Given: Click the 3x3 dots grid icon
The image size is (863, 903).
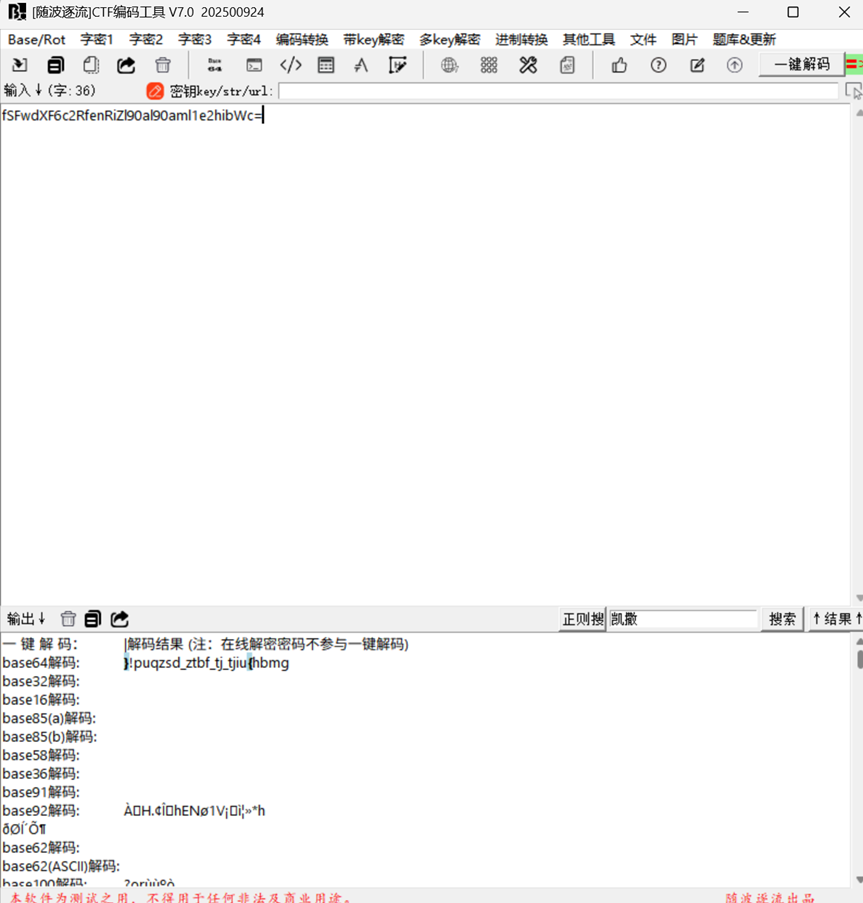Looking at the screenshot, I should click(x=489, y=65).
